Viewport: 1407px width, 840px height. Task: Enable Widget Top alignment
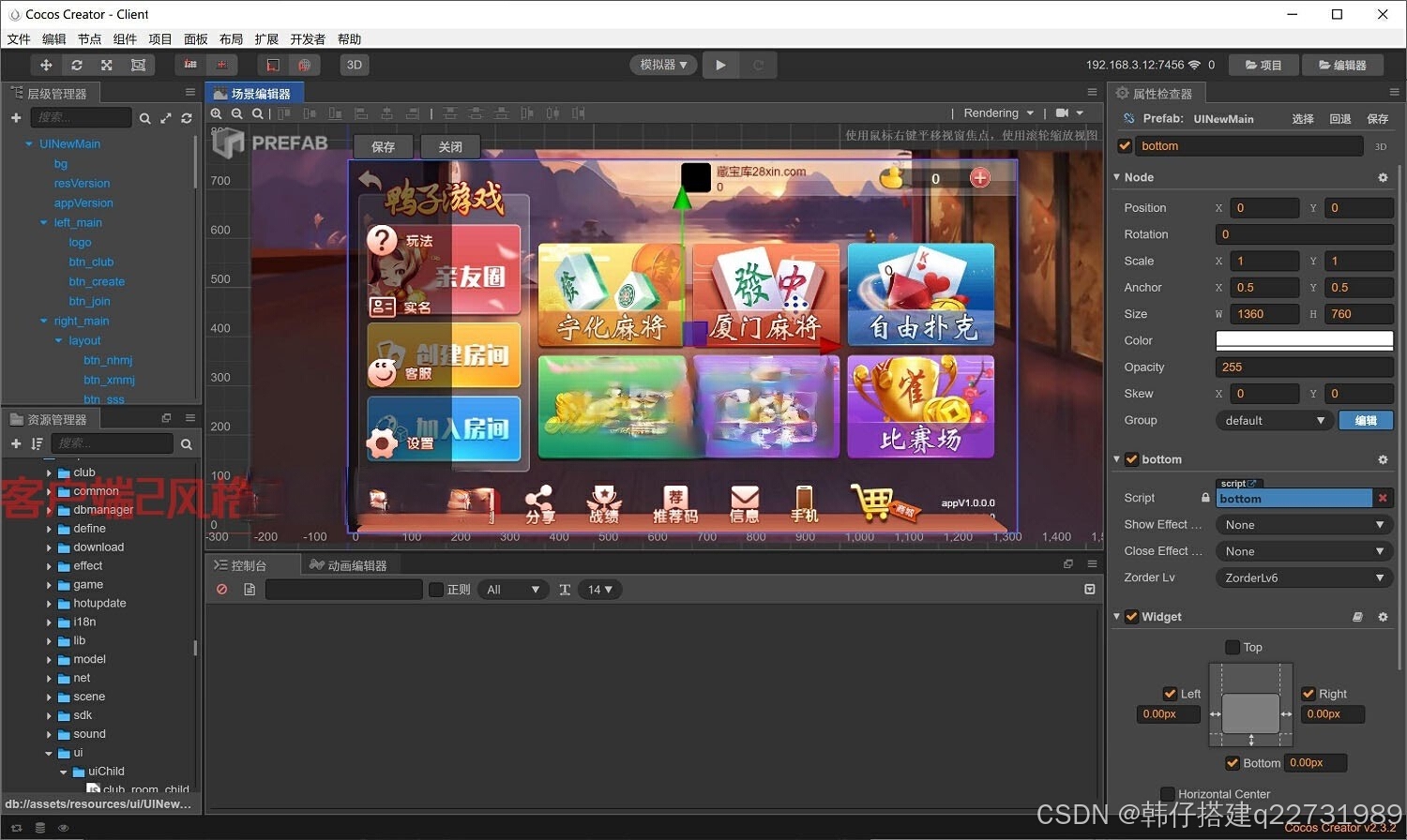click(x=1233, y=647)
